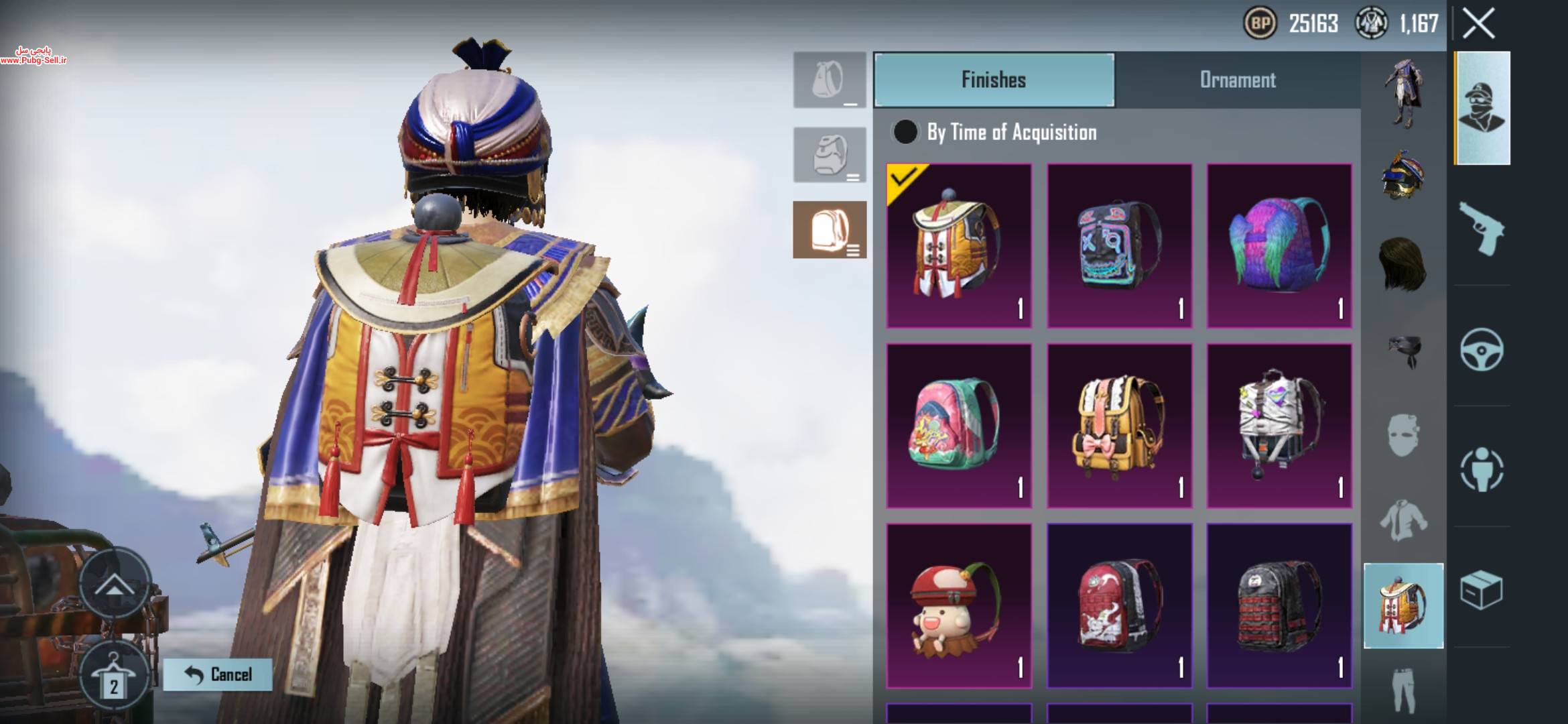This screenshot has height=724, width=1568.
Task: Open the emote character pose category
Action: 1482,469
